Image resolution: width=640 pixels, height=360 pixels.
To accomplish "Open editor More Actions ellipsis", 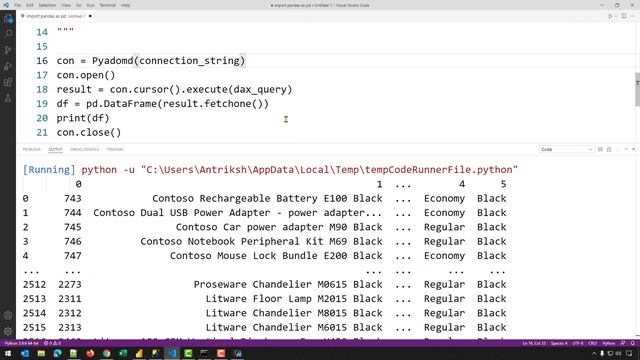I will (633, 16).
